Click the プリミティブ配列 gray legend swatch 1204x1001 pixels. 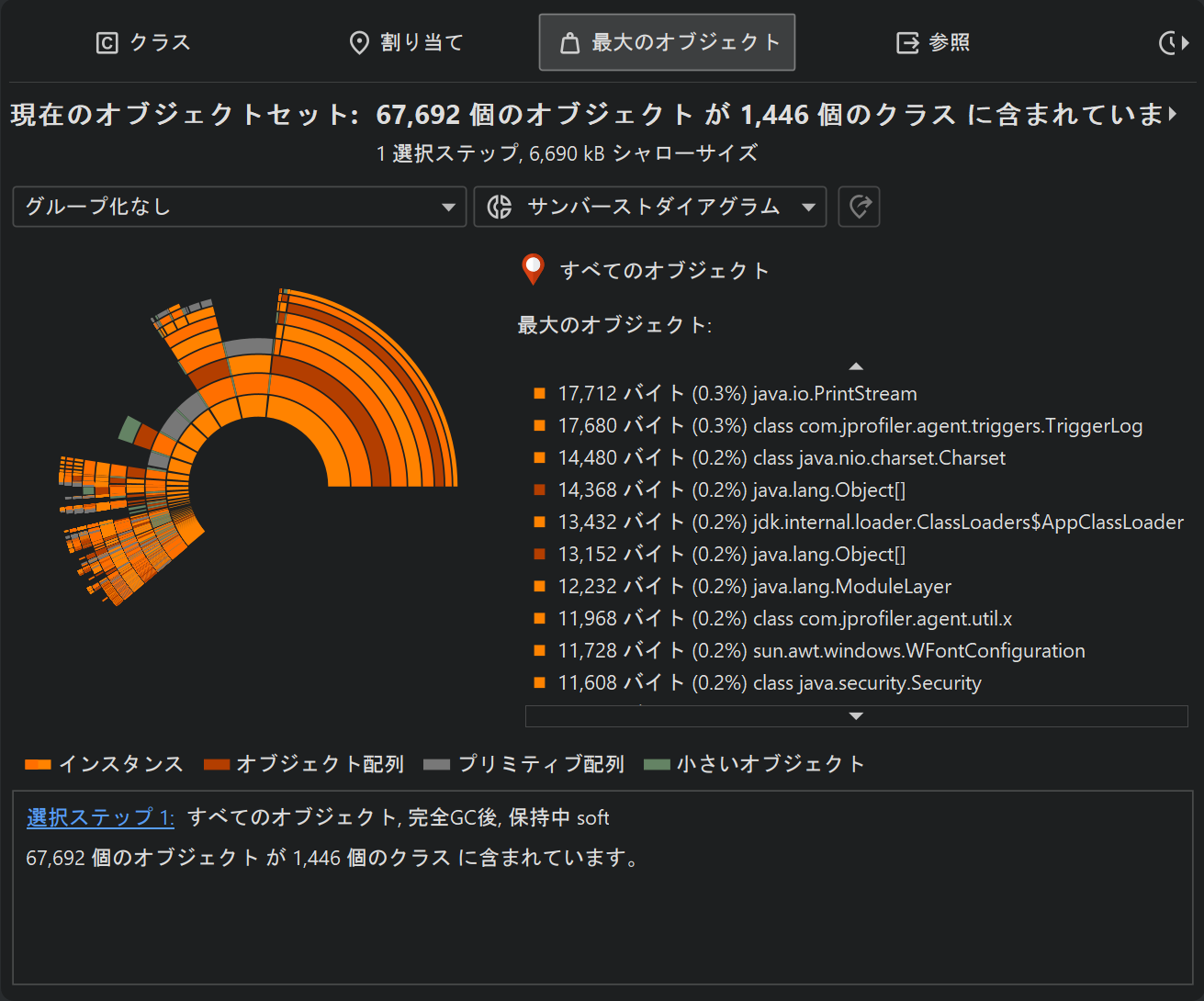coord(437,764)
